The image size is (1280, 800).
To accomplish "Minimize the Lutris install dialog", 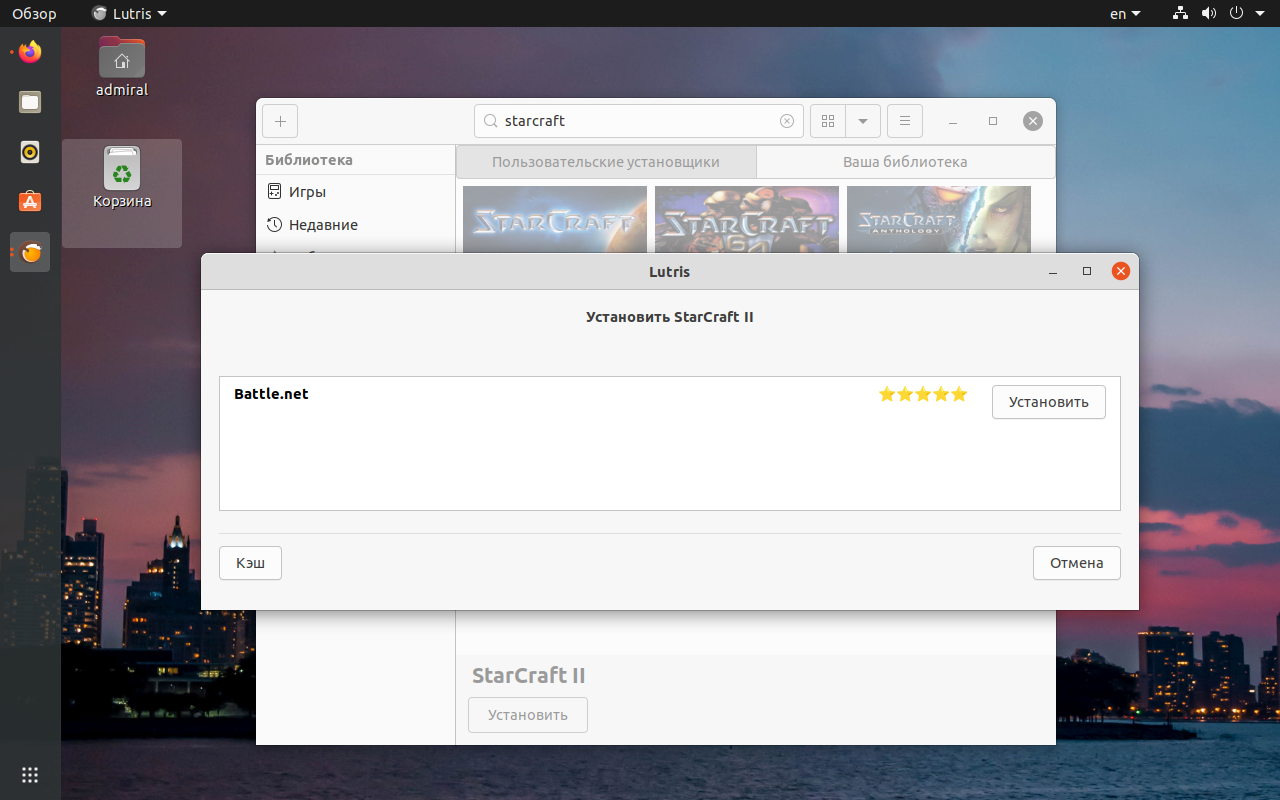I will click(1052, 271).
